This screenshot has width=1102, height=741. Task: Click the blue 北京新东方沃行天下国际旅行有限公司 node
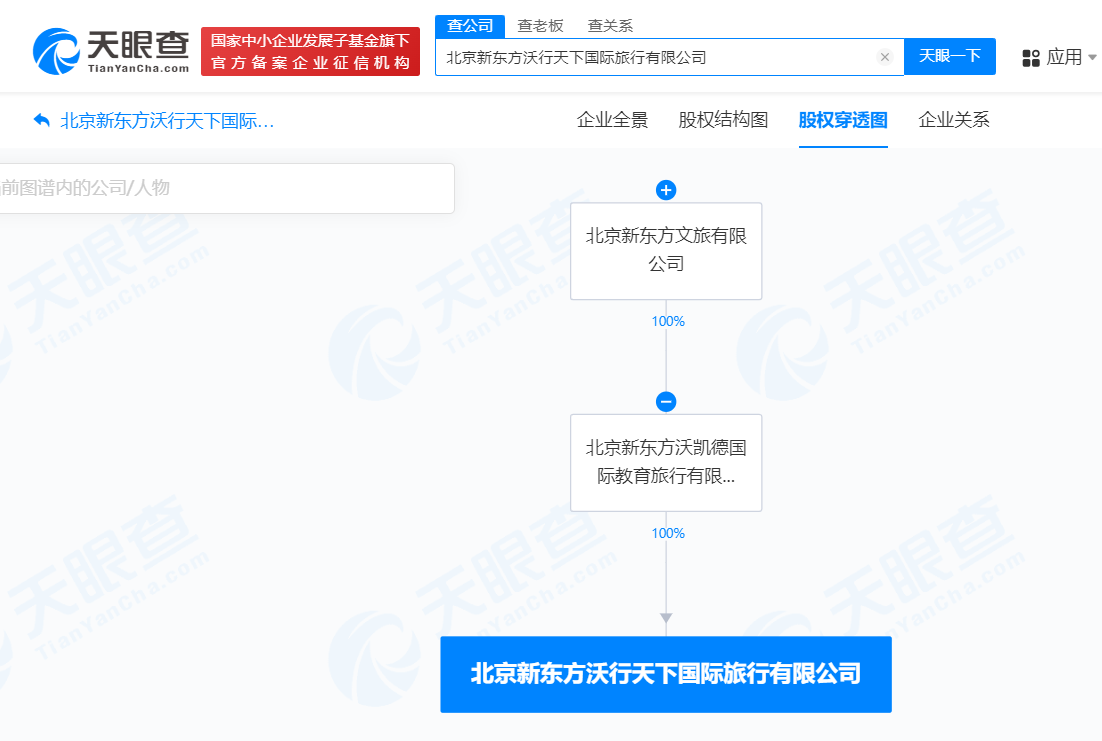tap(666, 675)
